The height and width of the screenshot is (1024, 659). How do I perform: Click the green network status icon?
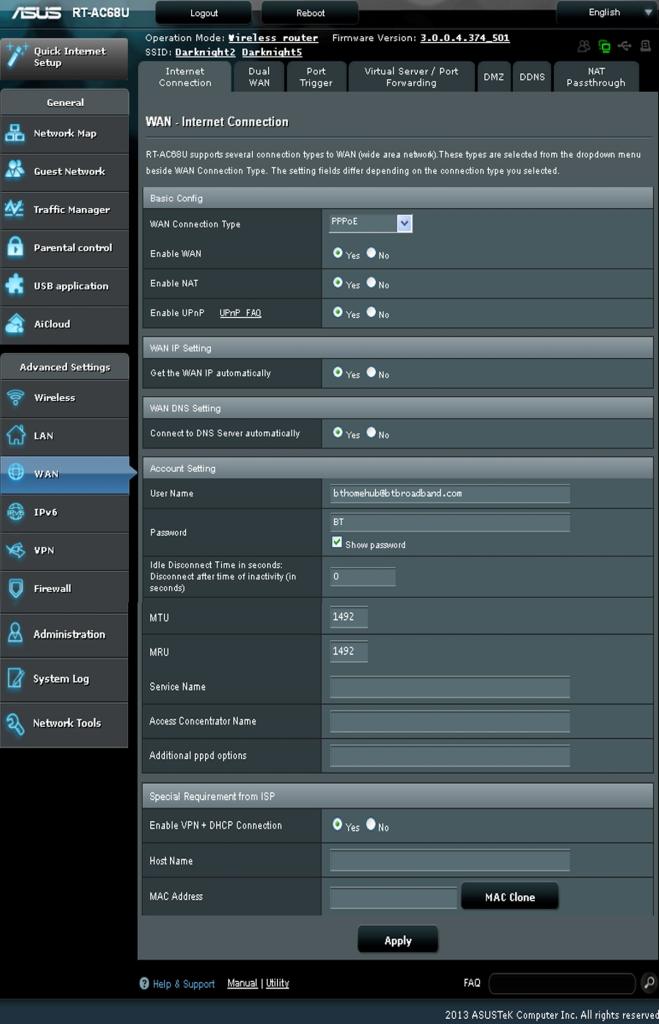pos(604,46)
